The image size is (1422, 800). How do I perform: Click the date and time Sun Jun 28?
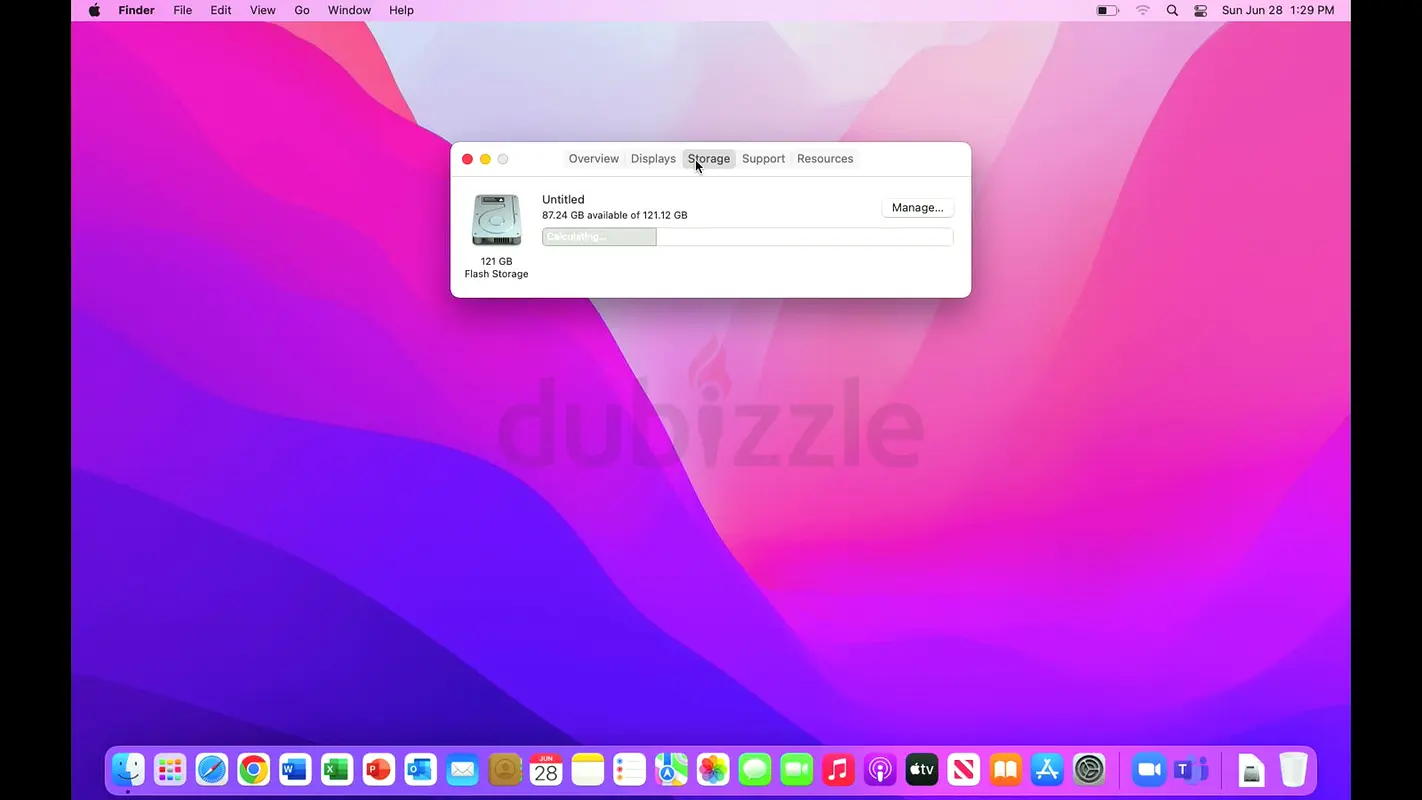click(x=1278, y=10)
